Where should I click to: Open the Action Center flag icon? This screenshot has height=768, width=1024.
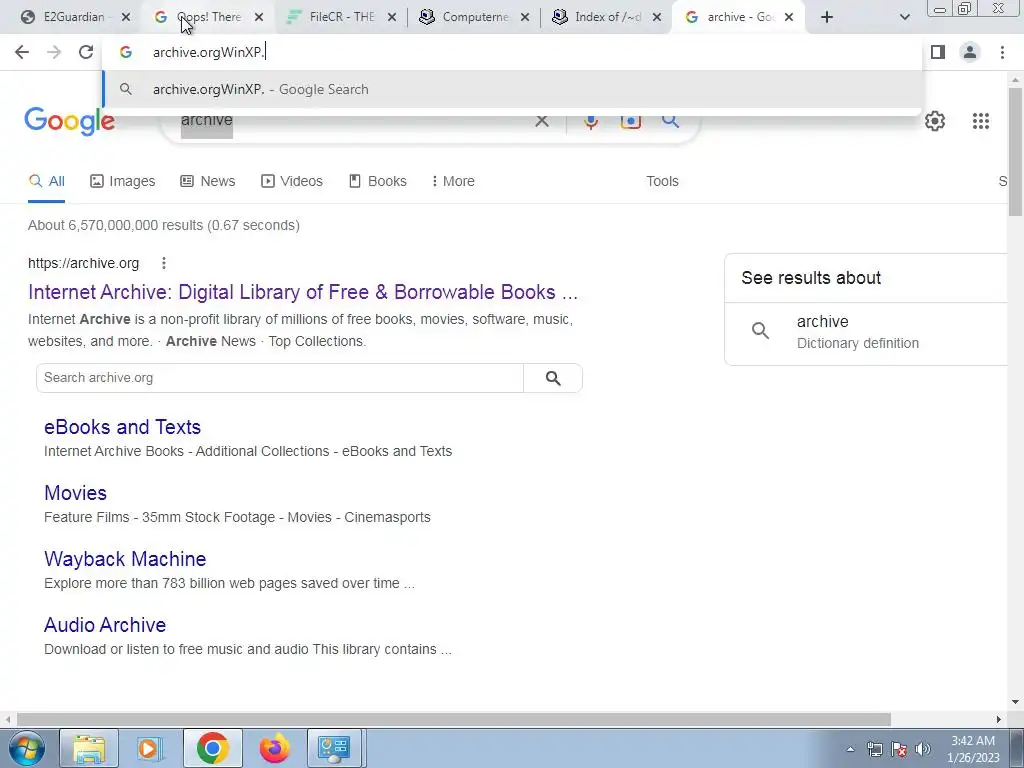[x=899, y=749]
